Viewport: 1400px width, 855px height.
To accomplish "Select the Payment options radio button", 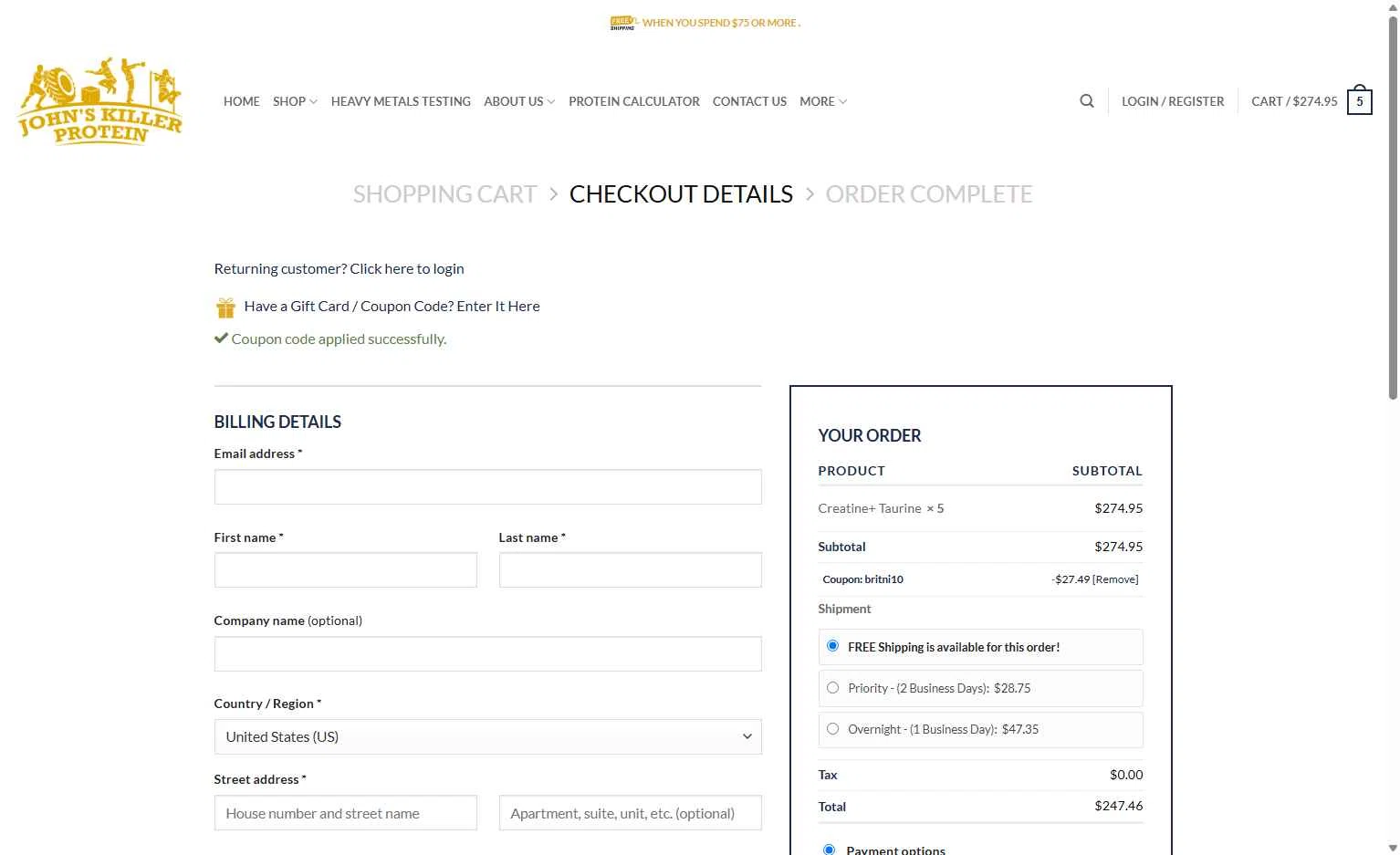I will tap(829, 850).
